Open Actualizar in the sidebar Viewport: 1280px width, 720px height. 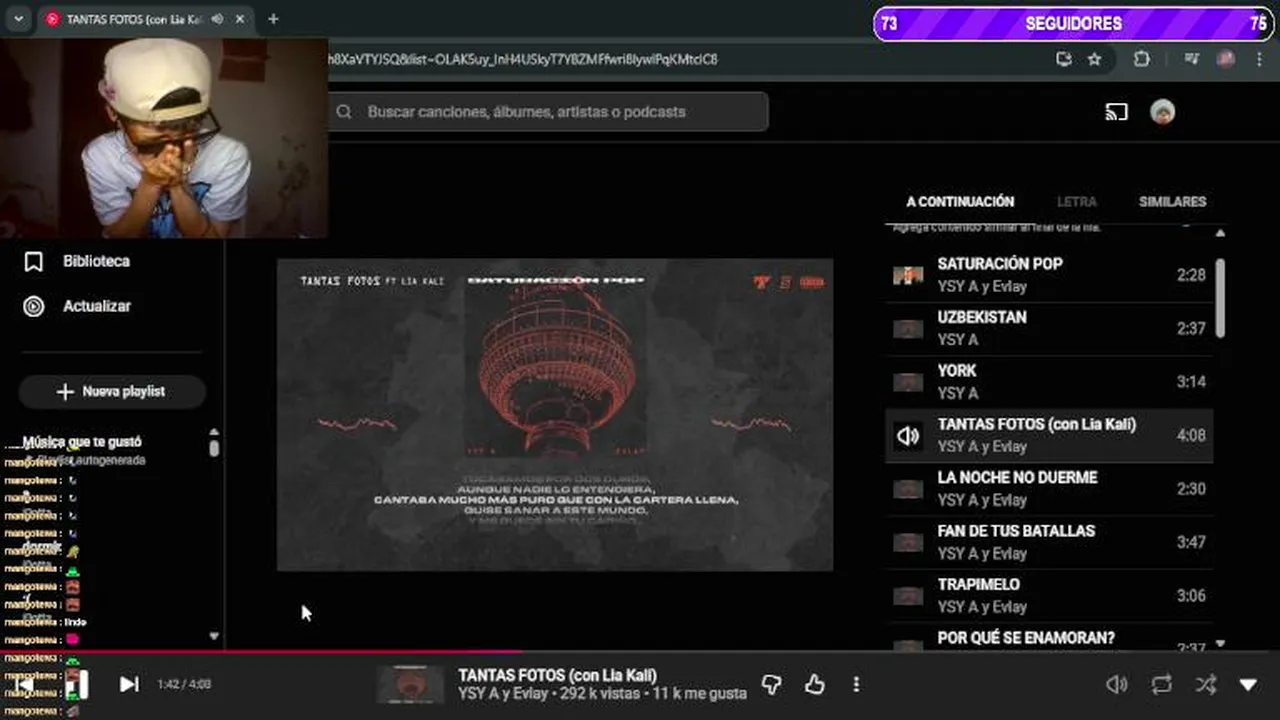97,306
